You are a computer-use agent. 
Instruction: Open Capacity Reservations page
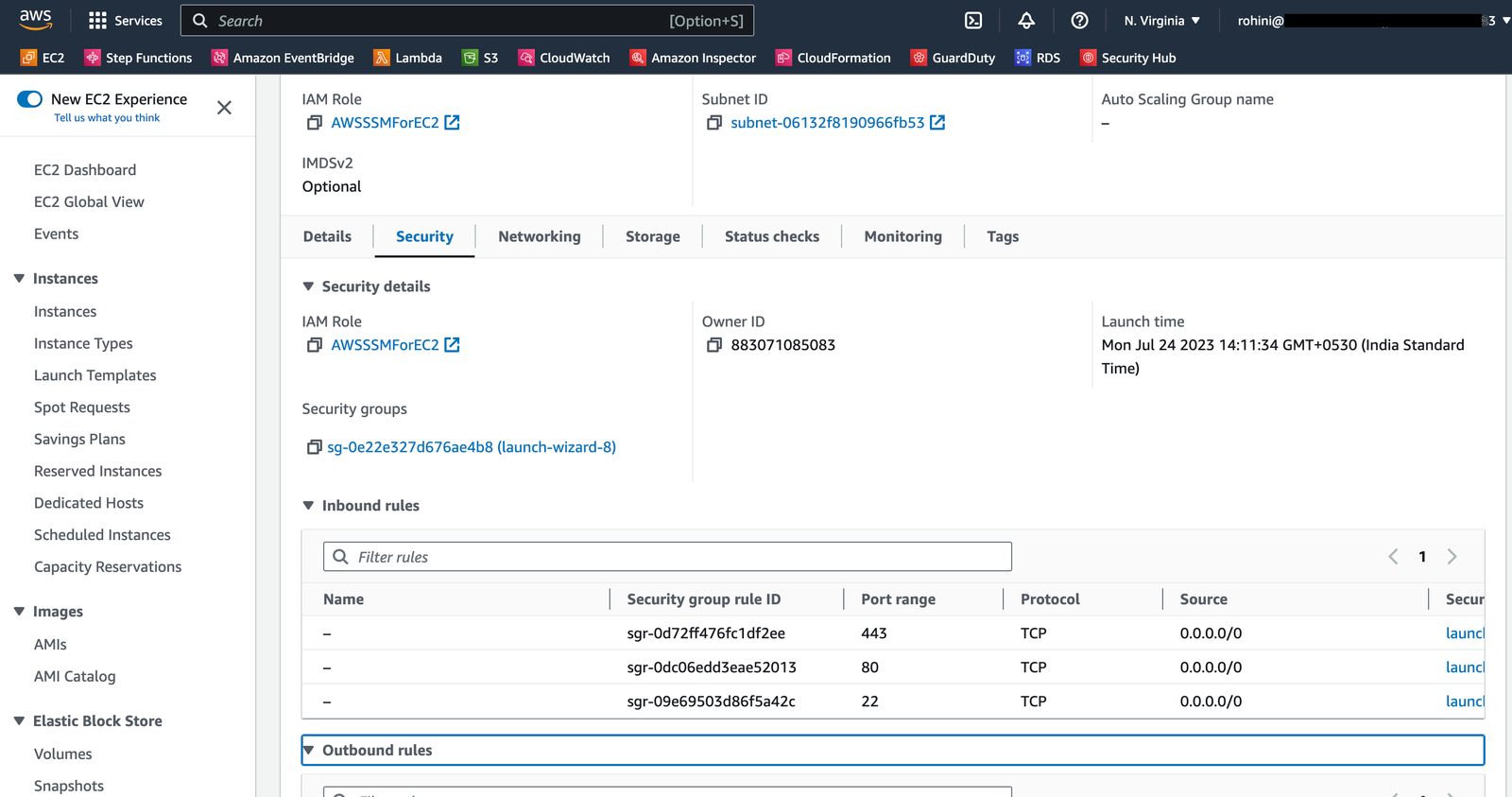pyautogui.click(x=108, y=567)
